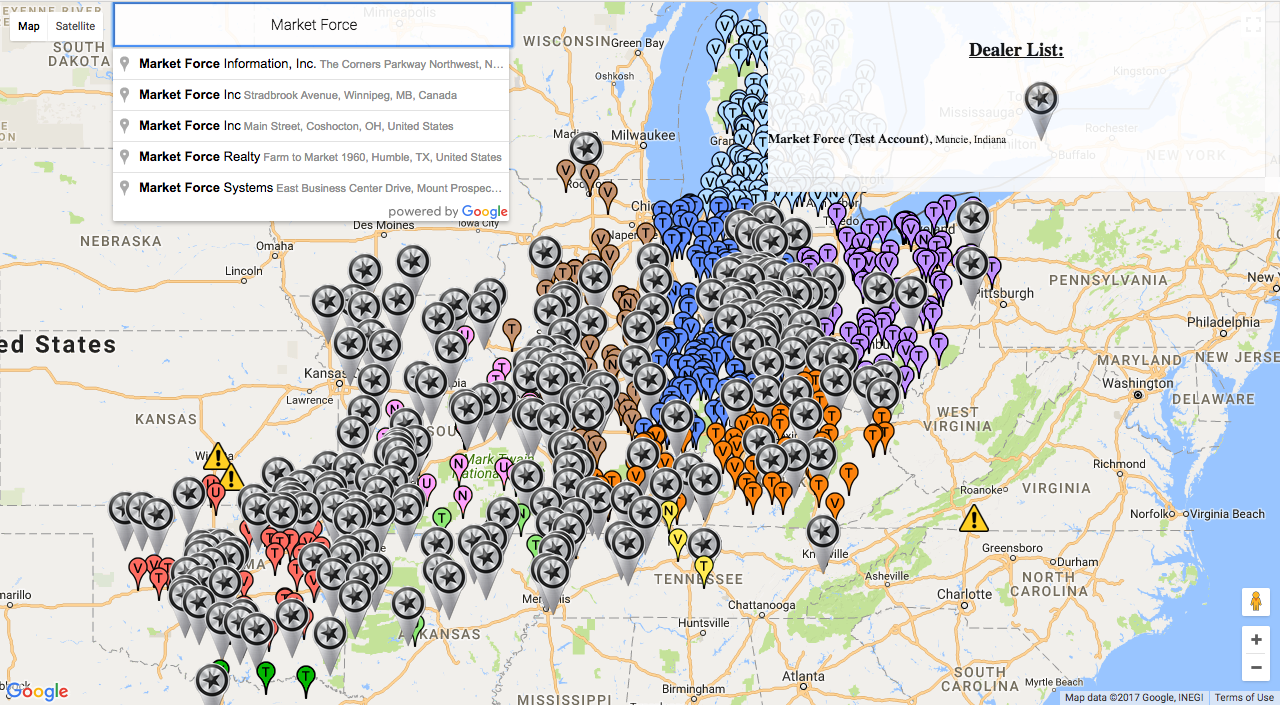Click orange V marker just above Knoxville star
Screen dimensions: 1280x705
(833, 503)
